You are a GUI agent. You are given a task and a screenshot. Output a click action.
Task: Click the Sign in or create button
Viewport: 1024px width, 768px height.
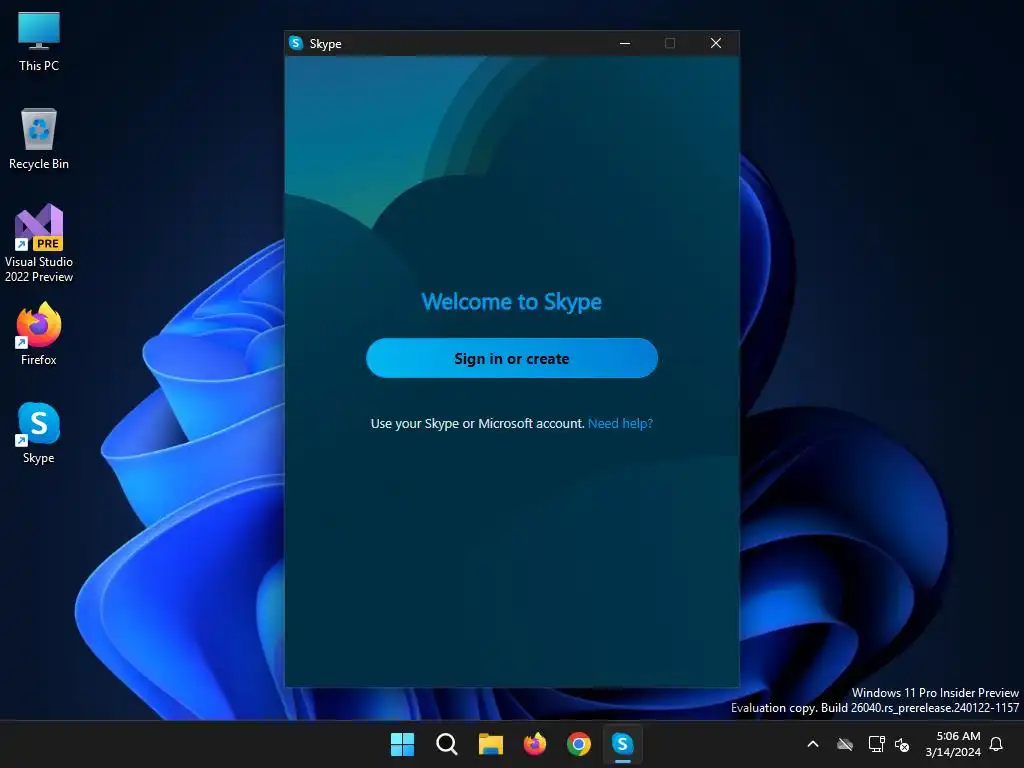click(511, 358)
